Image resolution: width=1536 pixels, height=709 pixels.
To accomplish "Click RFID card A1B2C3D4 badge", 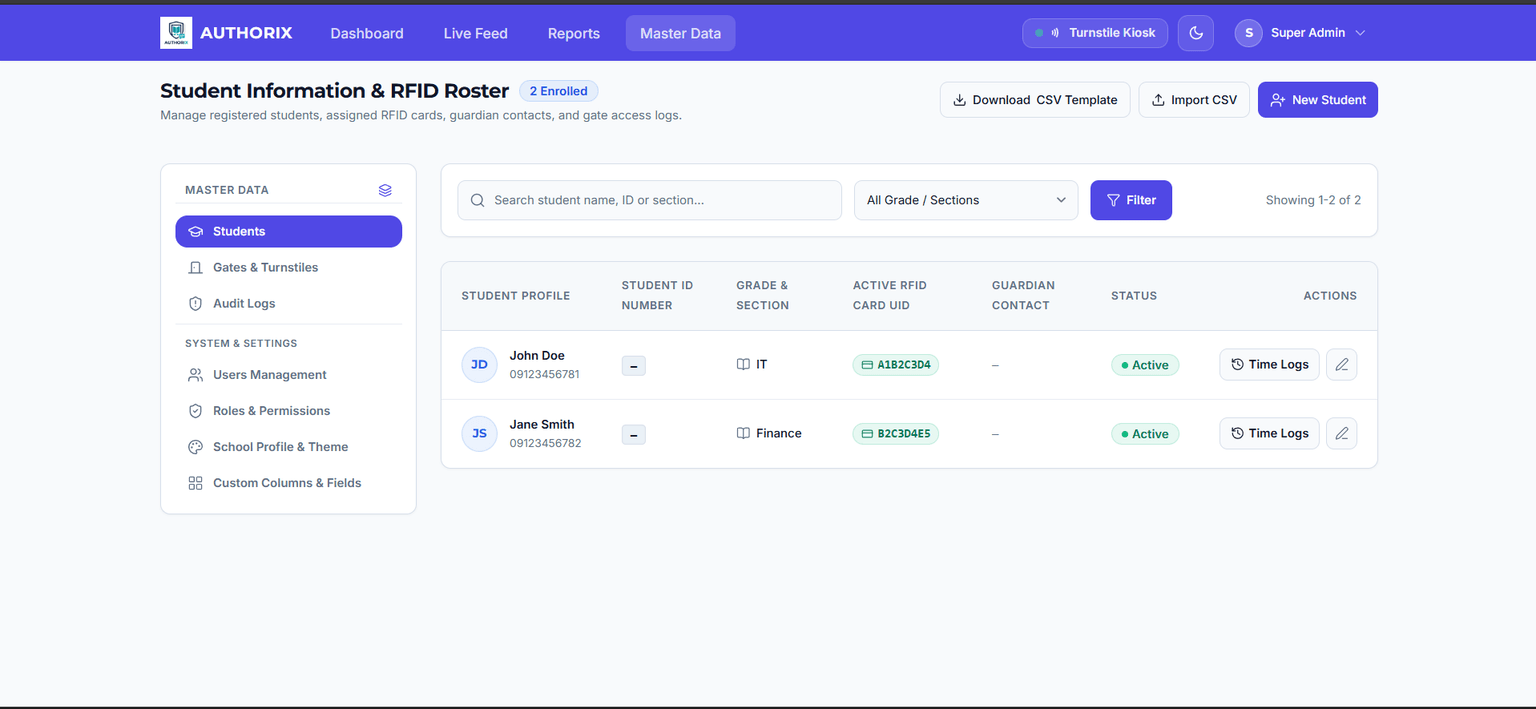I will pos(895,365).
